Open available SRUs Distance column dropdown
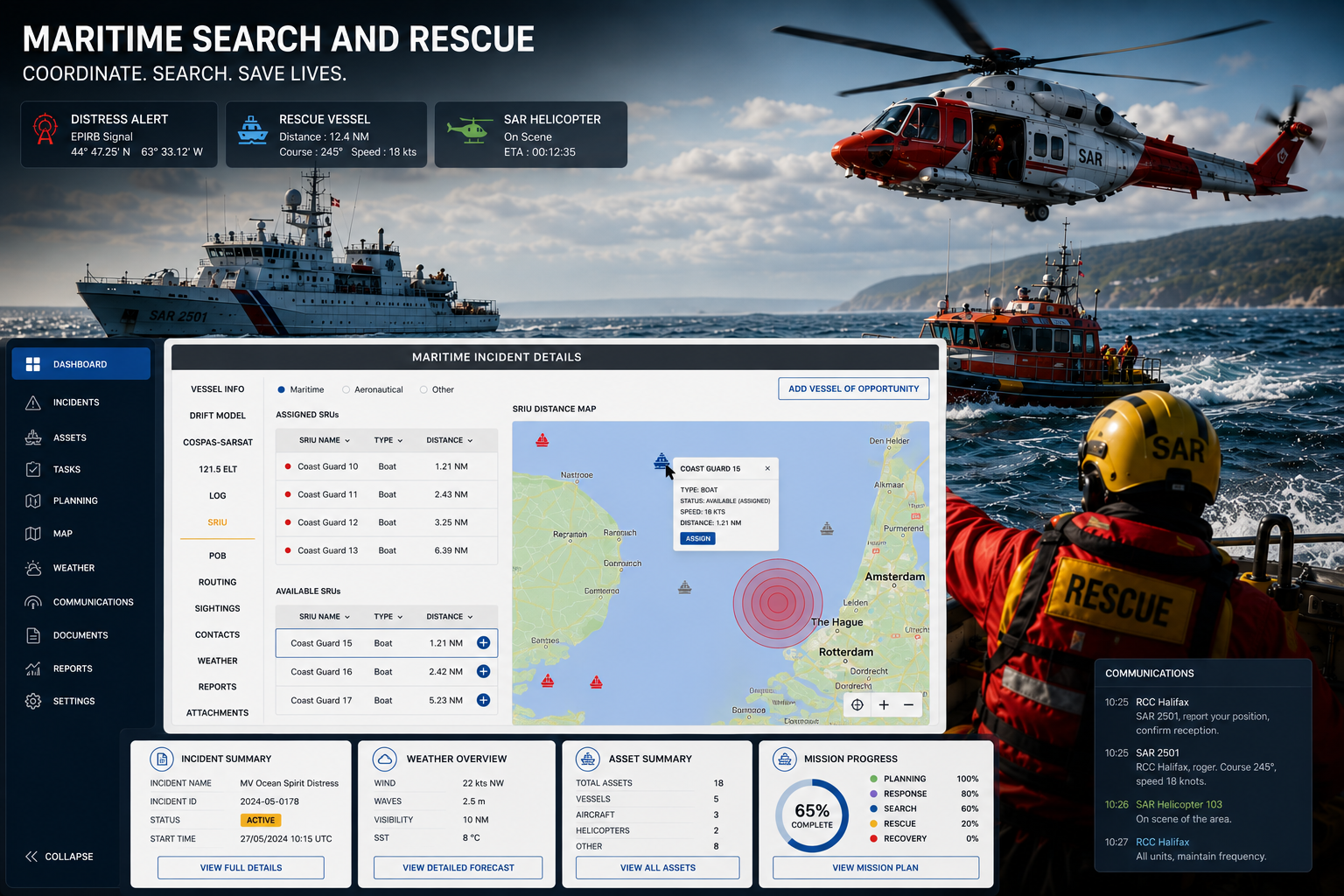Image resolution: width=1344 pixels, height=896 pixels. click(x=450, y=617)
